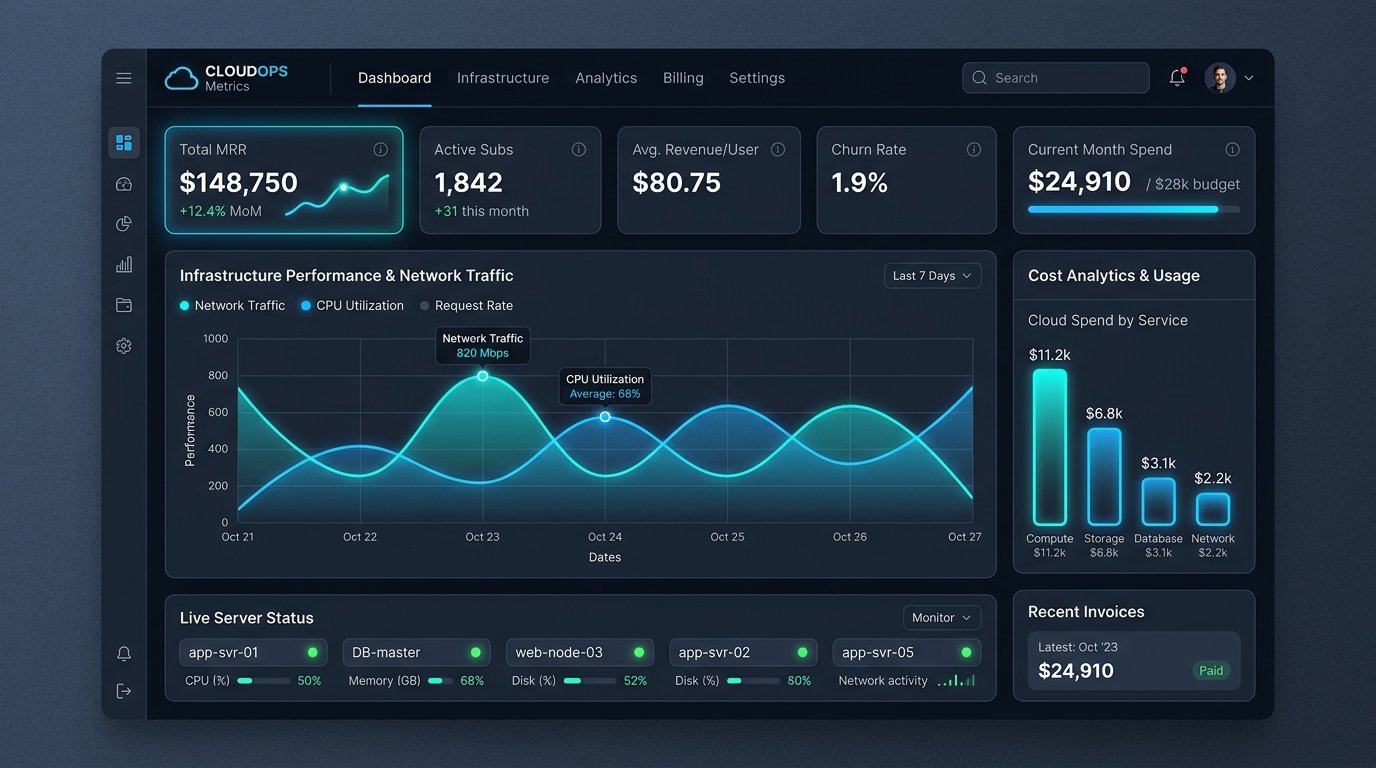Click app-svr-01 CPU 50% progress bar
Viewport: 1376px width, 768px height.
[264, 681]
